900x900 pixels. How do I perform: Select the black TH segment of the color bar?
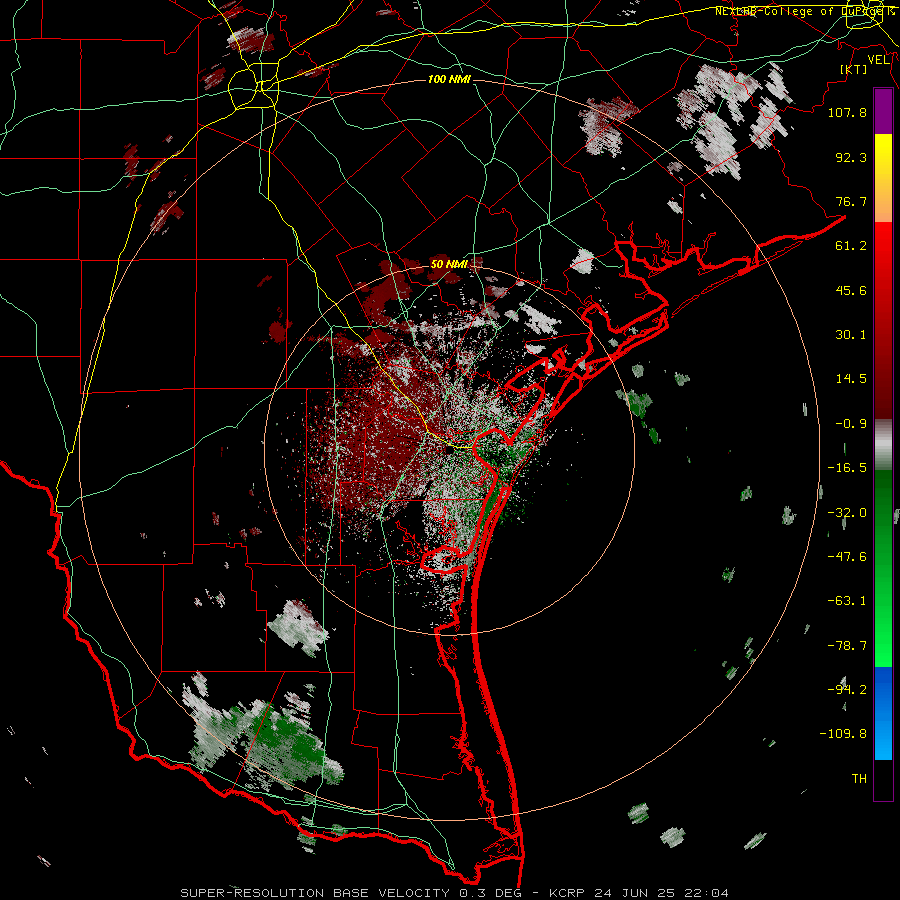(883, 780)
